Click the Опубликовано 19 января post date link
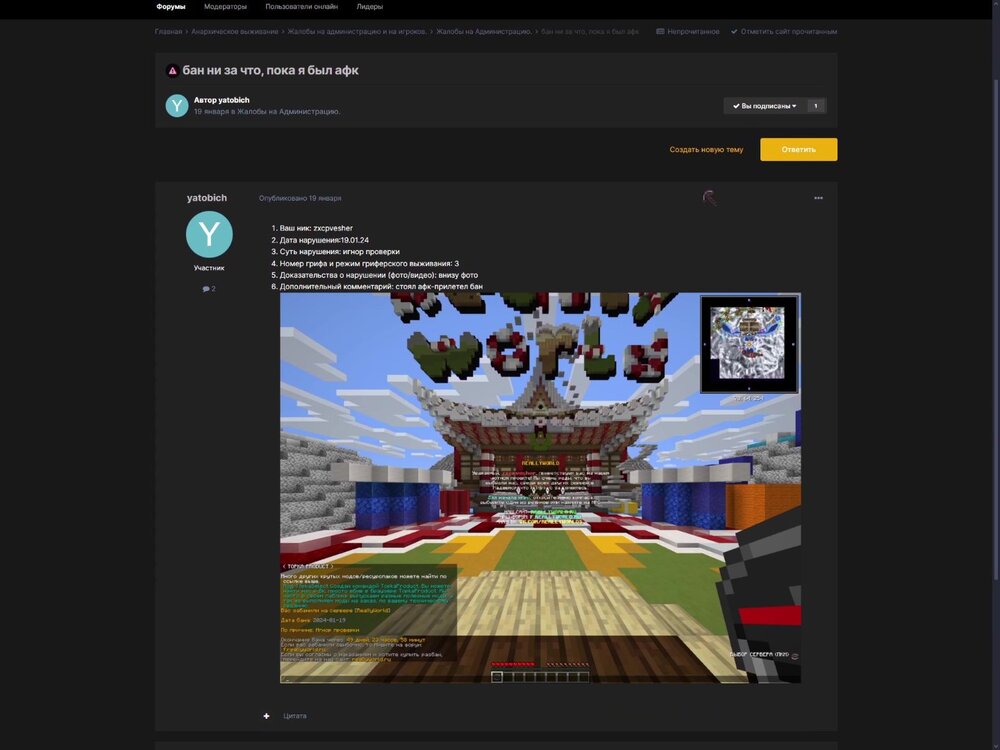The width and height of the screenshot is (1000, 750). point(300,198)
